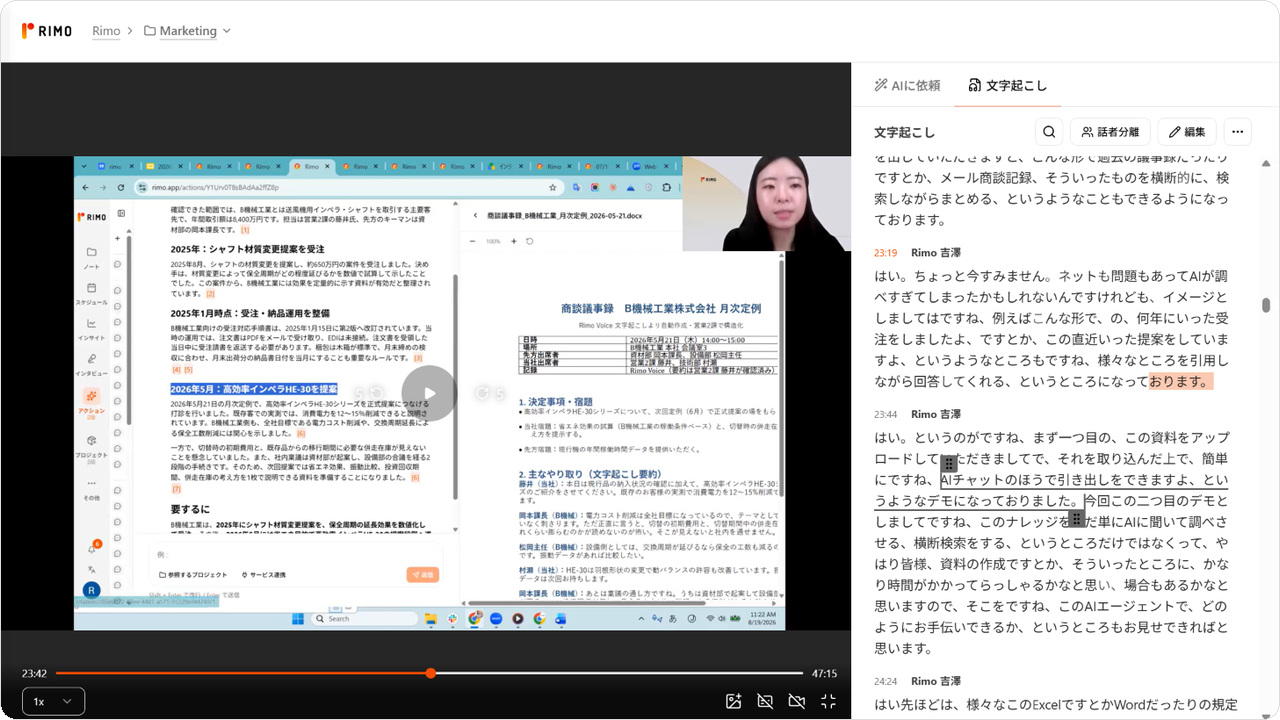Seek on the played orange progress track
The image size is (1280, 720).
[x=240, y=673]
